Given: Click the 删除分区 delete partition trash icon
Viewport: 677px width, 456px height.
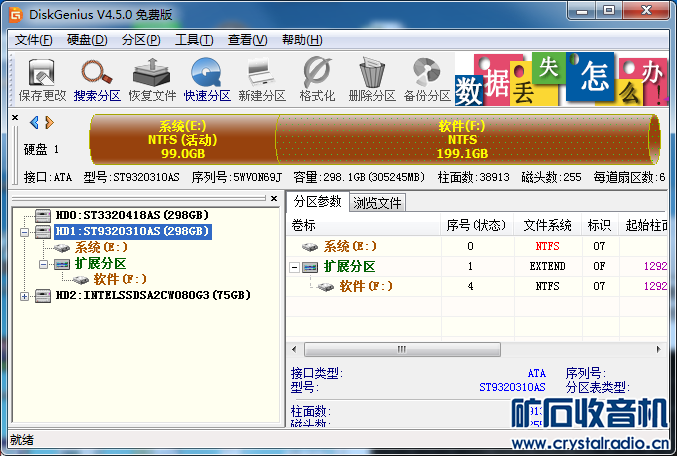Looking at the screenshot, I should pyautogui.click(x=372, y=72).
